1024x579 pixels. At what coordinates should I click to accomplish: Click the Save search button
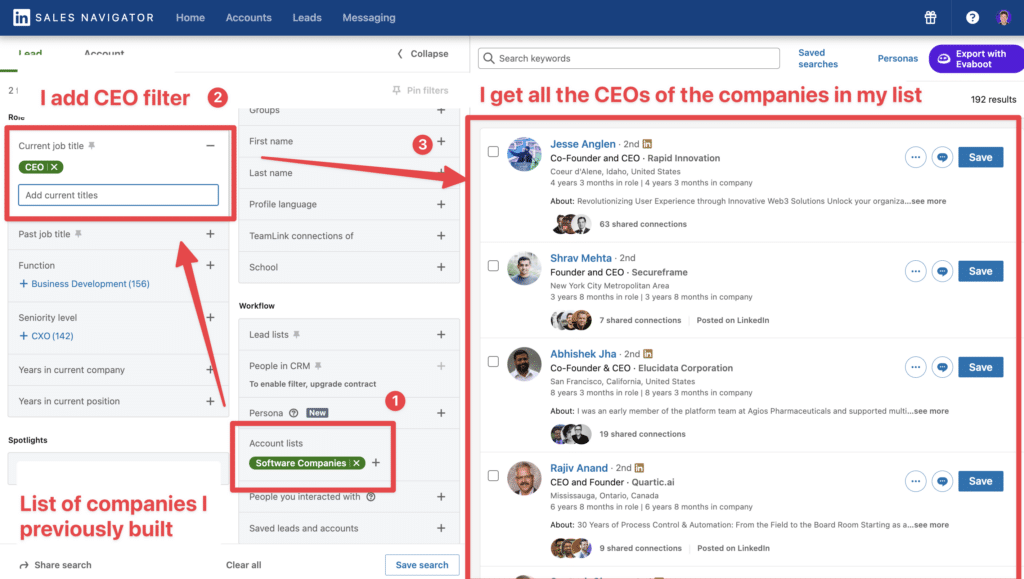tap(422, 565)
